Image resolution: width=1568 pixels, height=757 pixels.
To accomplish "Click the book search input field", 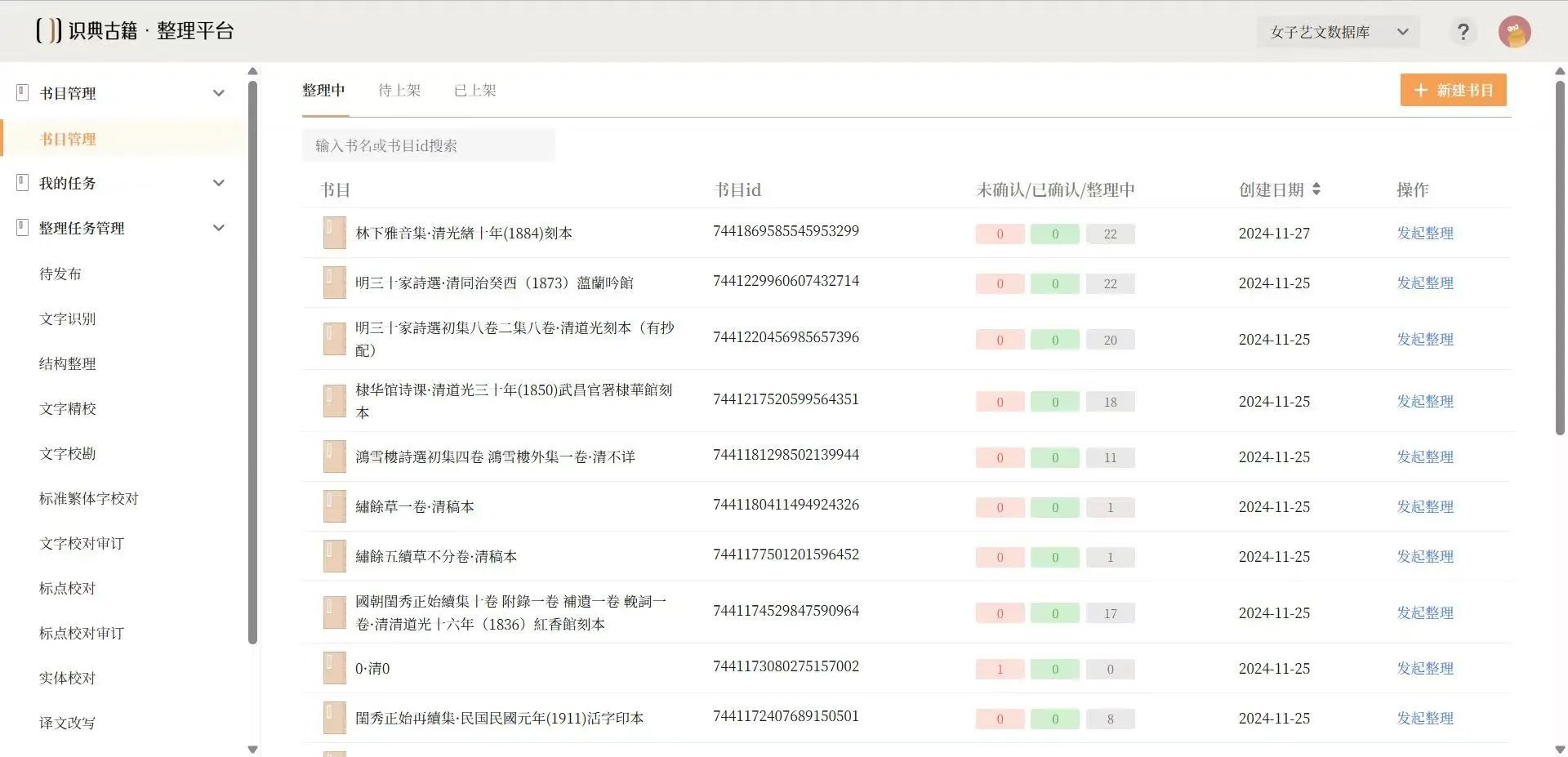I will [428, 145].
